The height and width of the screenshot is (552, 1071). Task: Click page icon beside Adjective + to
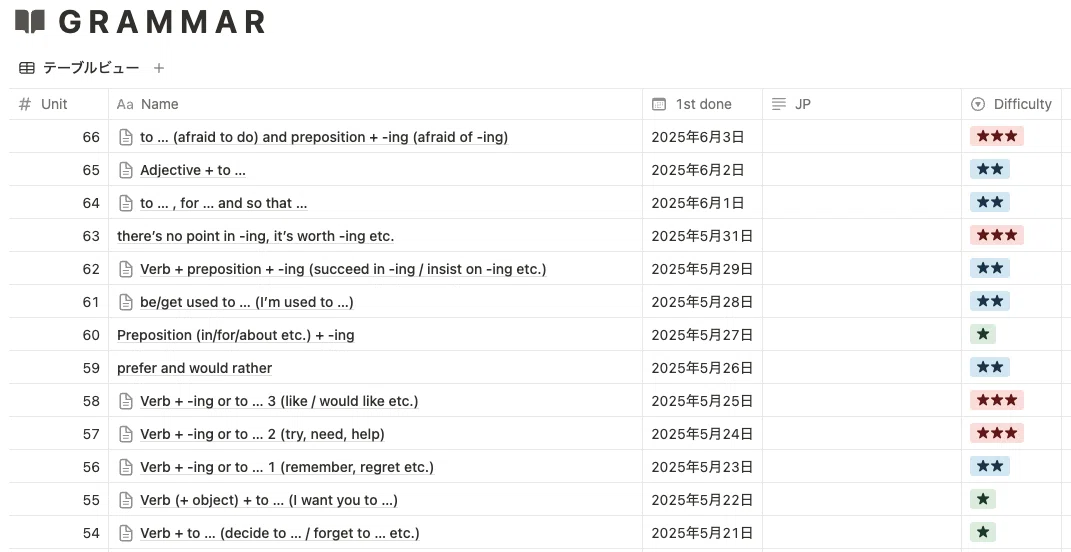pos(126,170)
